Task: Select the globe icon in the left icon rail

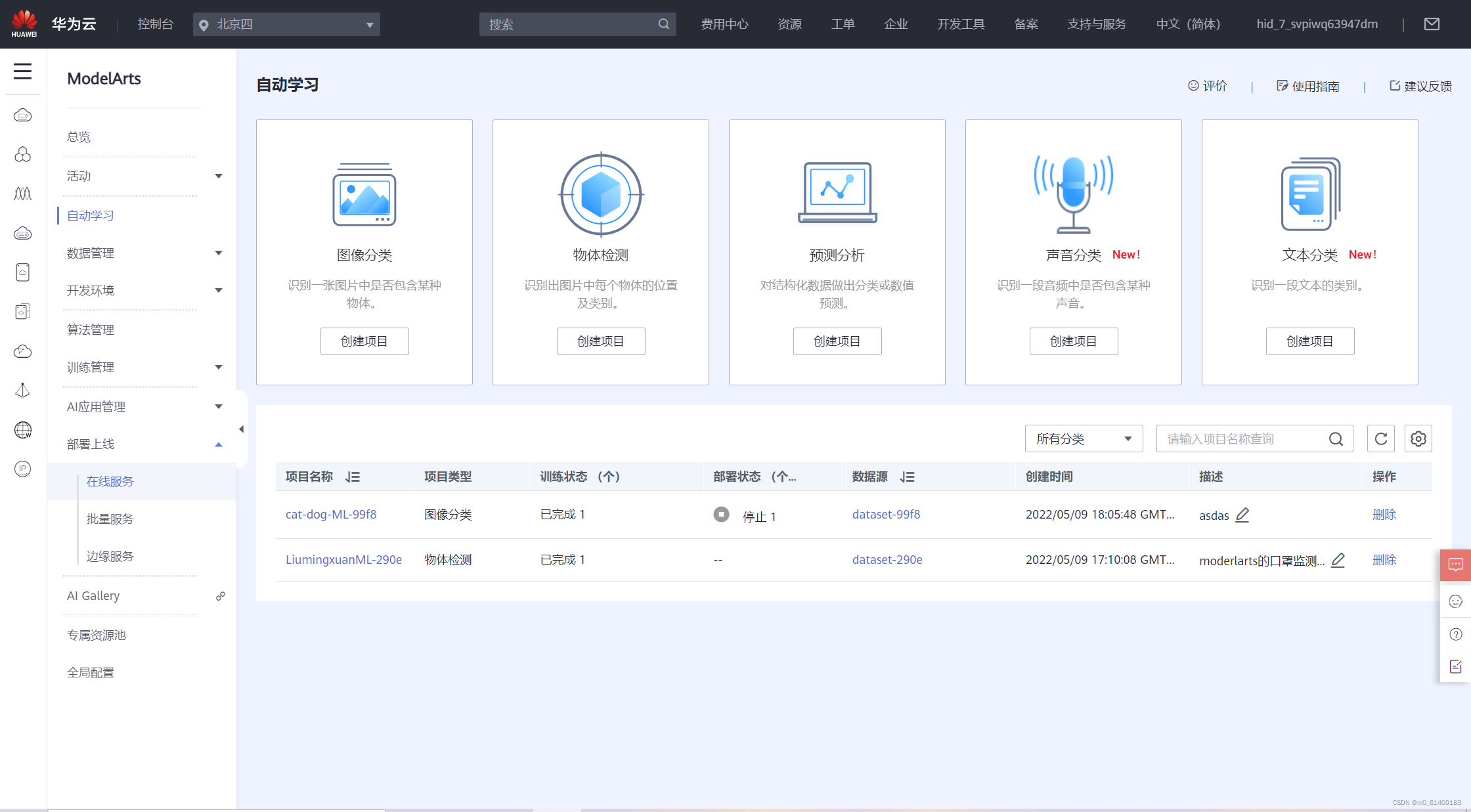Action: click(22, 431)
